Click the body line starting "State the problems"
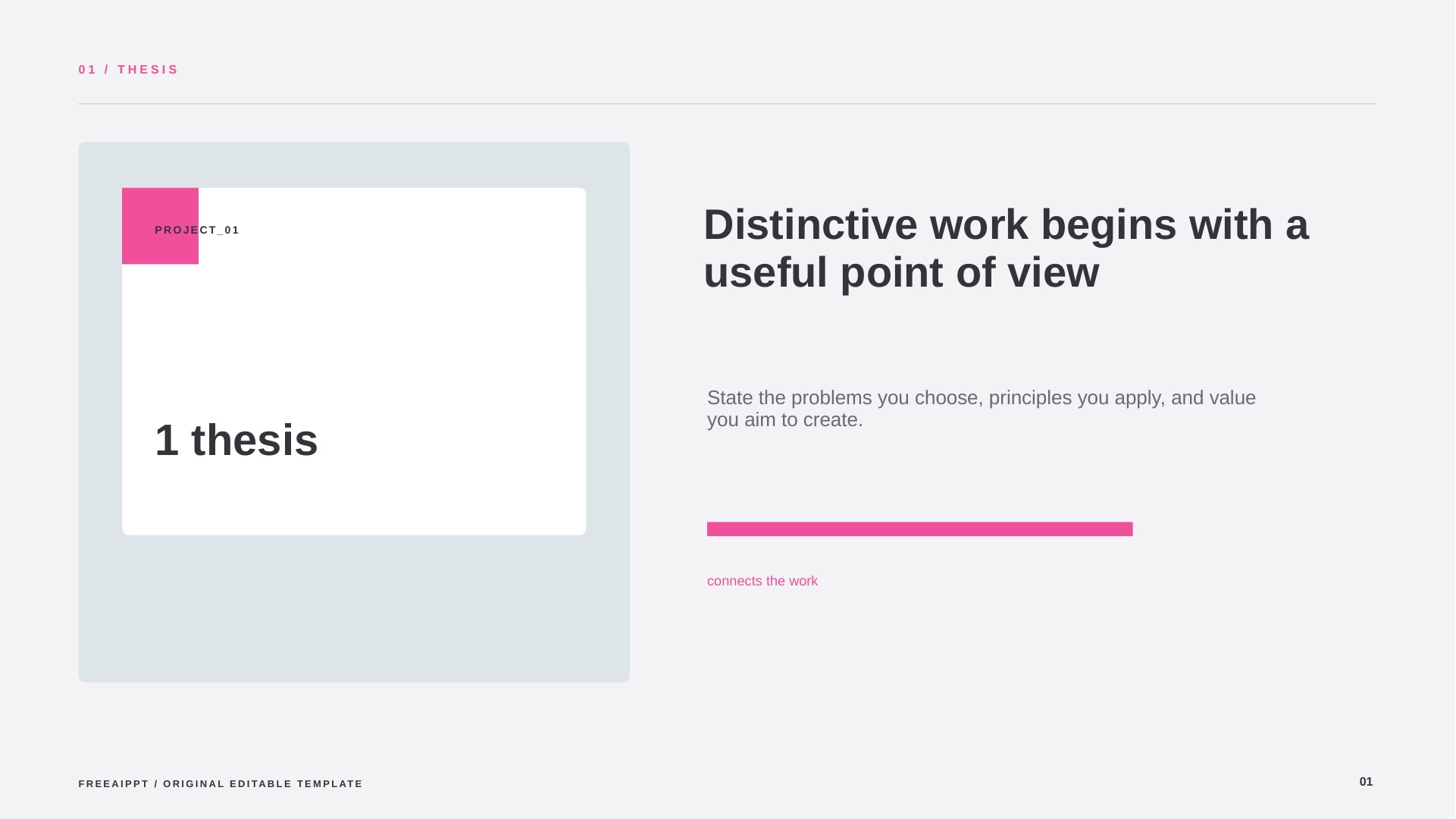This screenshot has height=819, width=1456. 982,398
